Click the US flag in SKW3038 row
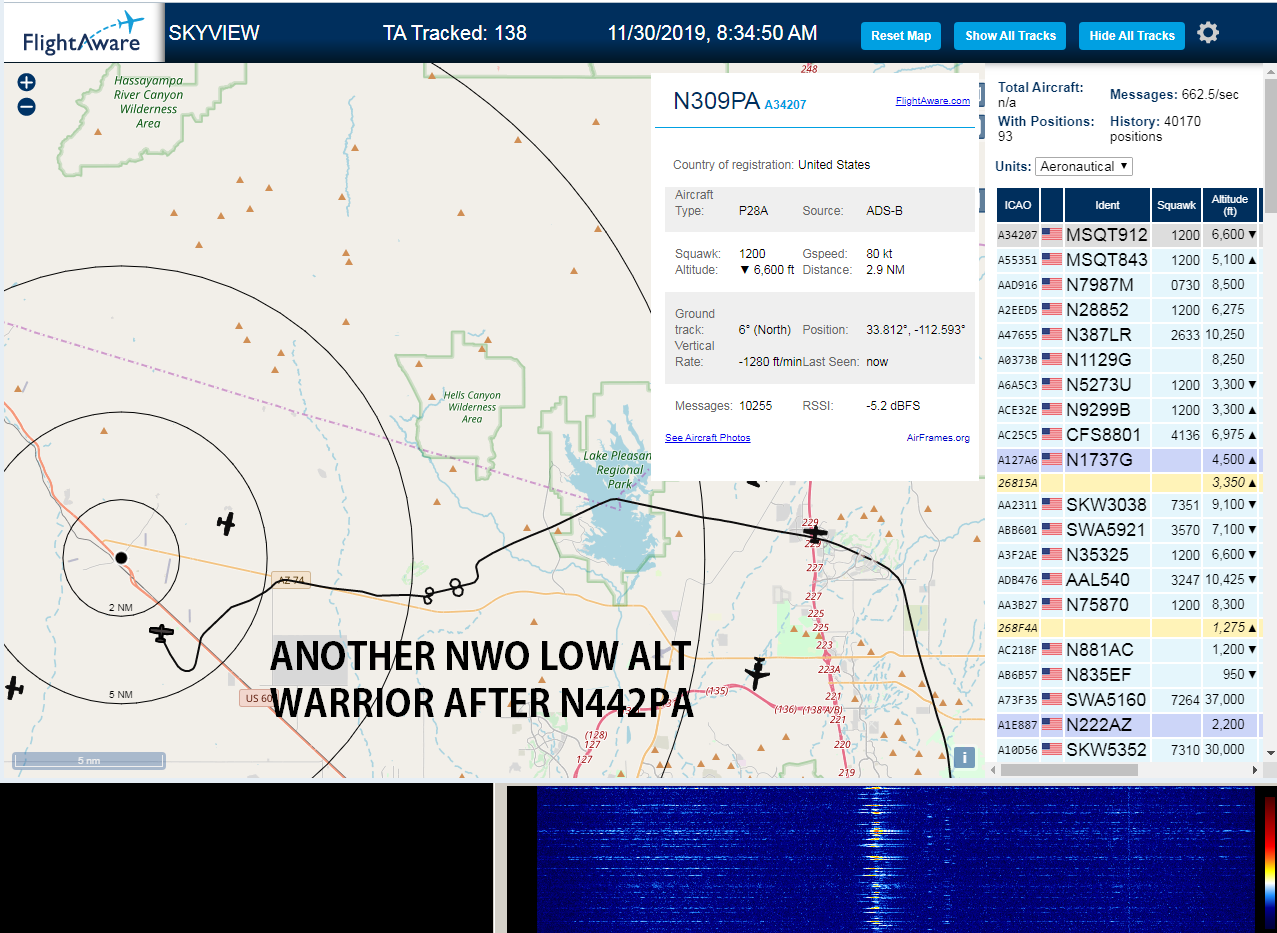Image resolution: width=1277 pixels, height=933 pixels. click(x=1052, y=504)
